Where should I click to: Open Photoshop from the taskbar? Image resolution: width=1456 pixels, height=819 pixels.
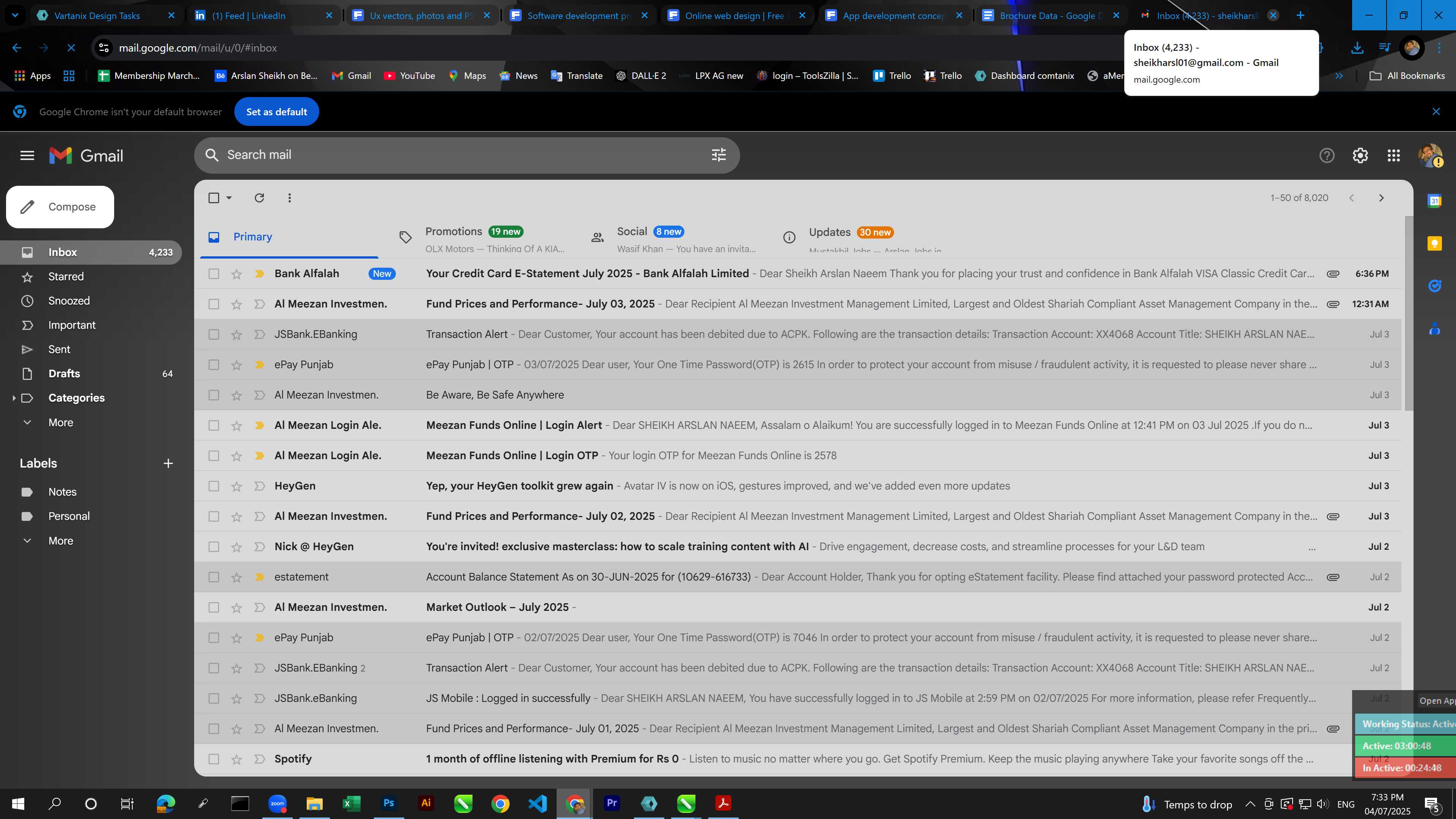389,803
